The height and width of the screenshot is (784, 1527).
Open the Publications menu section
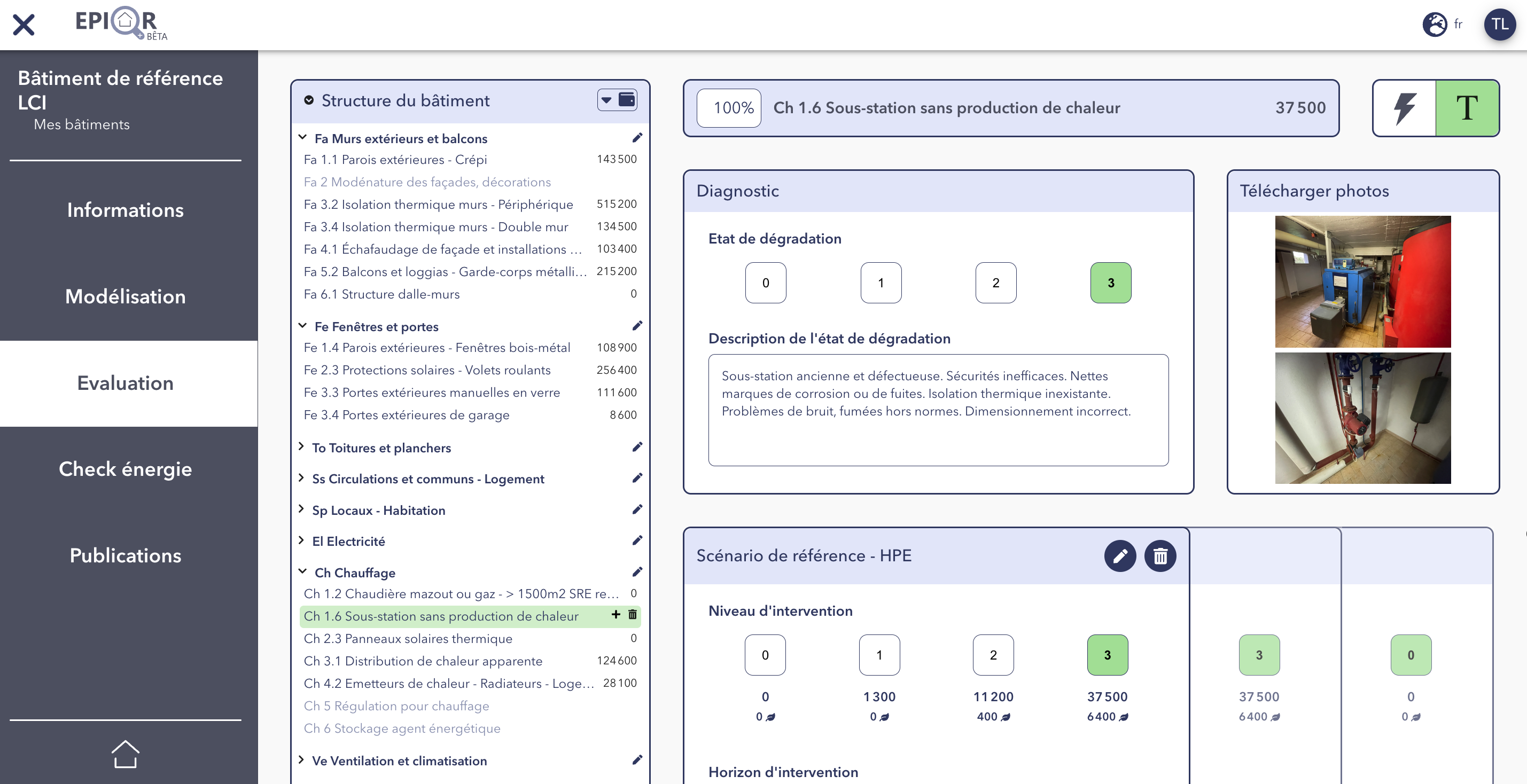[125, 555]
